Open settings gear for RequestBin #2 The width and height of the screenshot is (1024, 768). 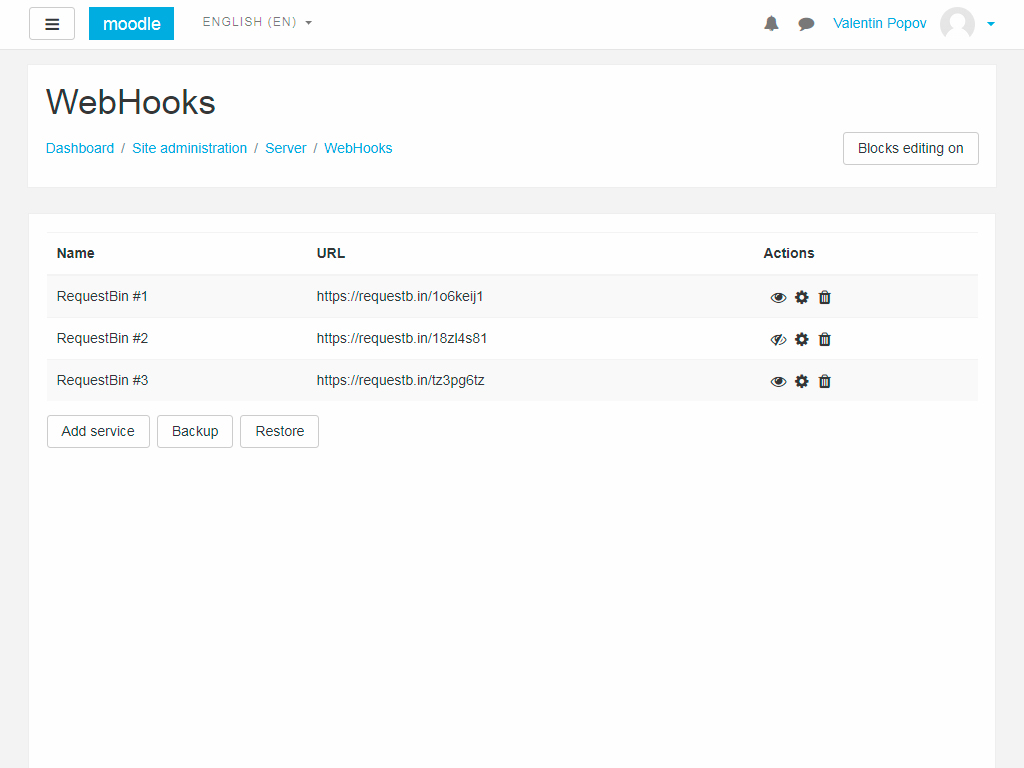point(801,339)
